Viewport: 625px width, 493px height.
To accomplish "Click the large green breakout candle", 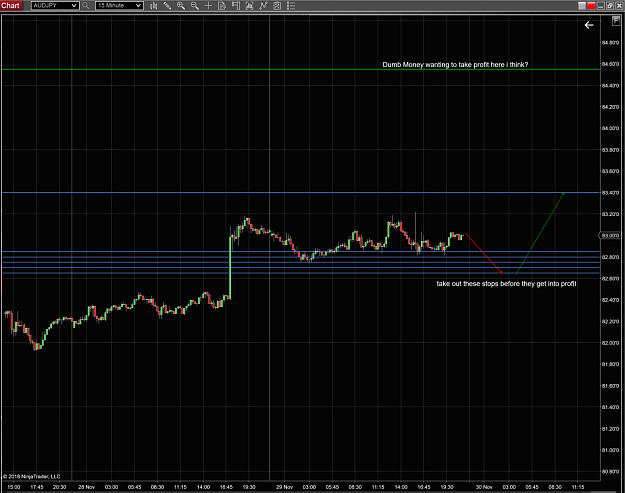I will pos(230,267).
